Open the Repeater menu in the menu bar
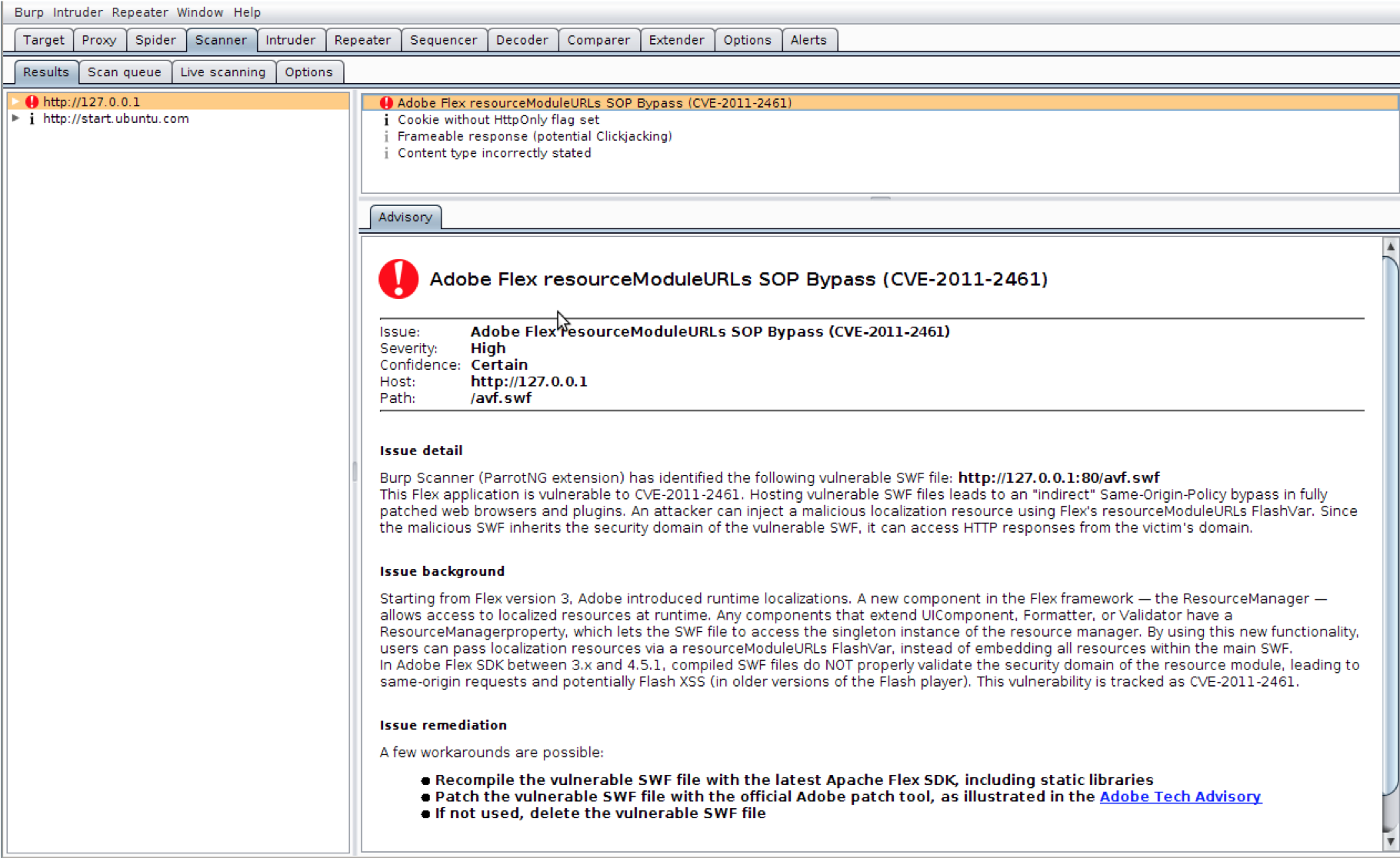 point(140,12)
